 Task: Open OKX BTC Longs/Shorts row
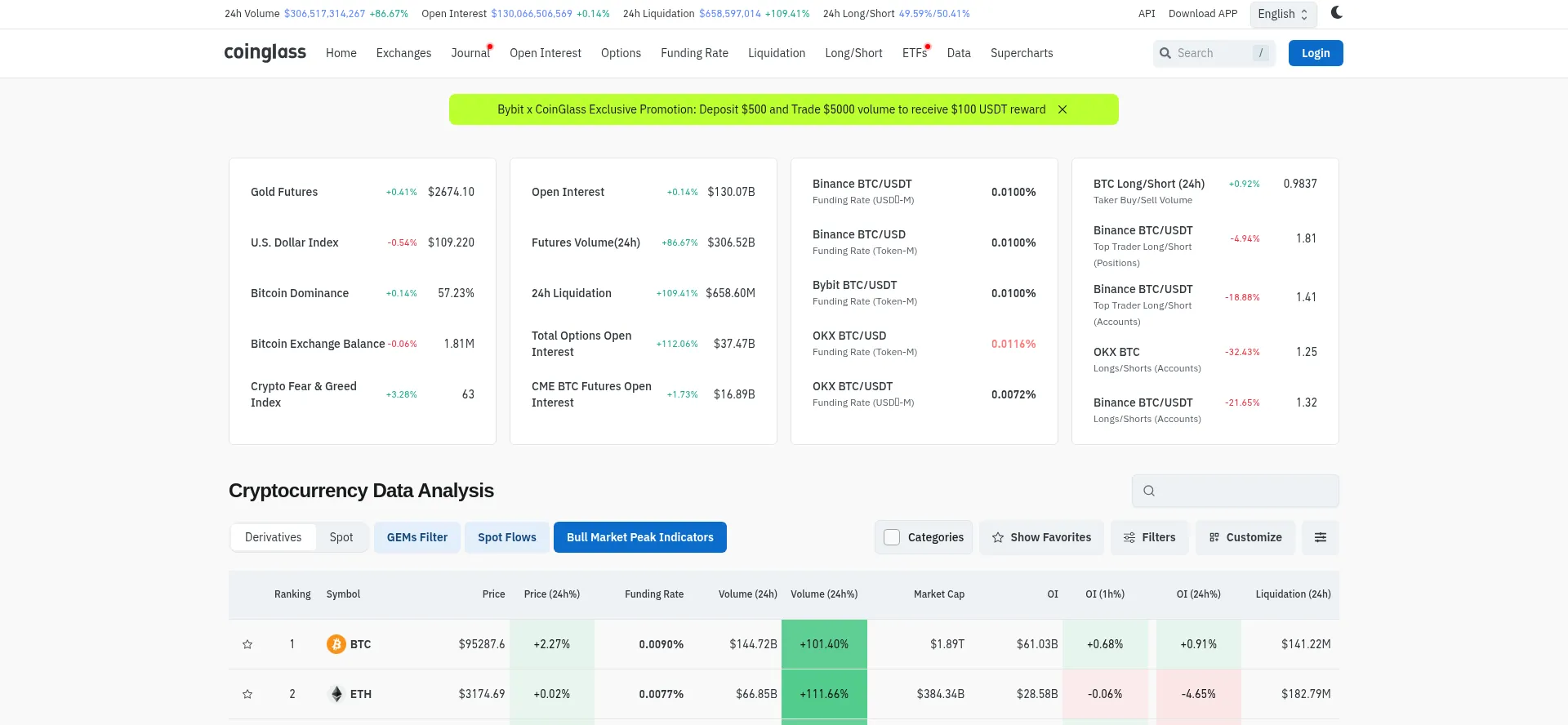1205,359
